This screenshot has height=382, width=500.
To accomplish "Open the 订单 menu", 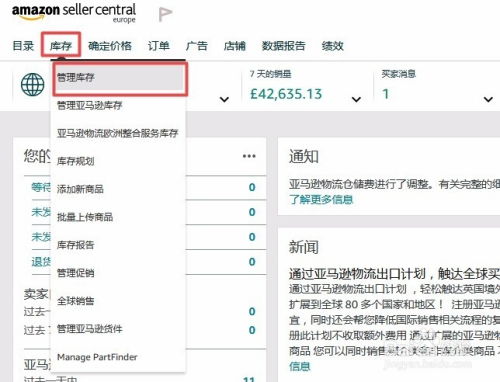I will pyautogui.click(x=159, y=46).
